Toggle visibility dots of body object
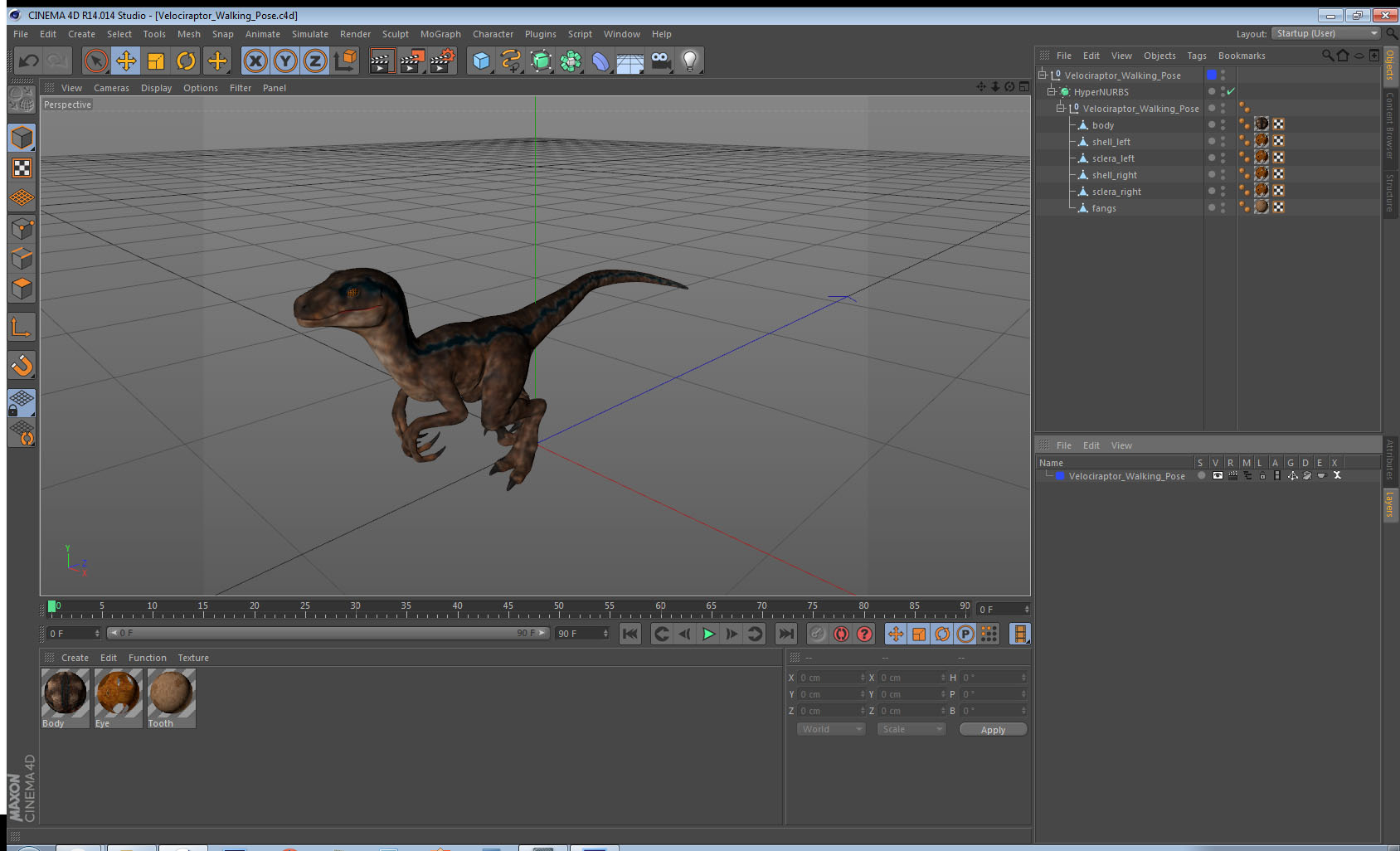Viewport: 1400px width, 851px height. click(x=1223, y=124)
